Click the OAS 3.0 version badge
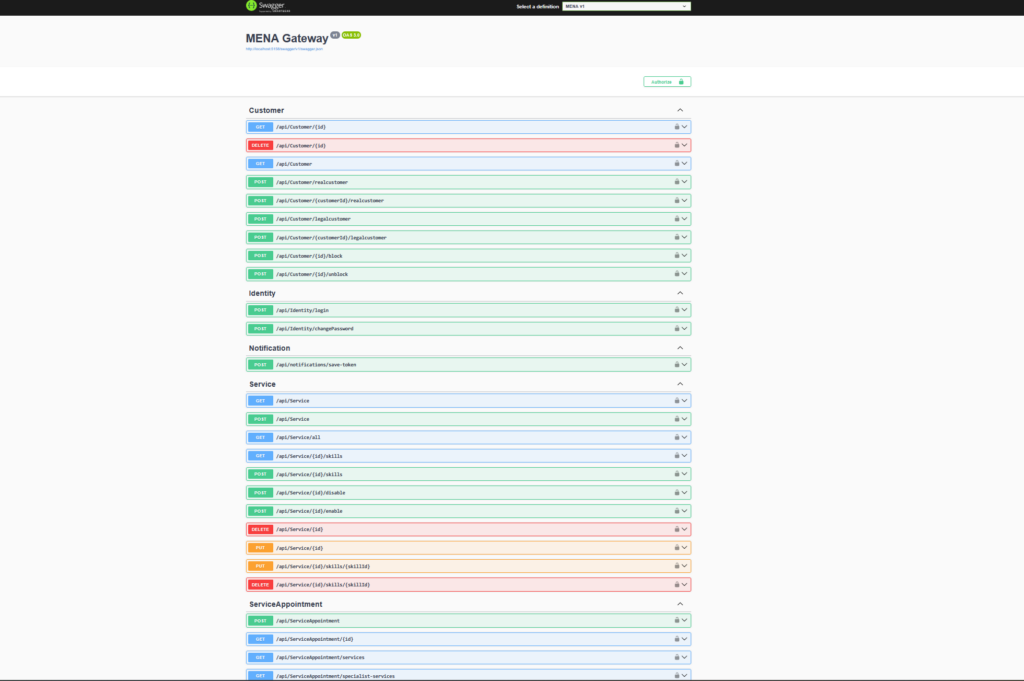 pyautogui.click(x=351, y=35)
